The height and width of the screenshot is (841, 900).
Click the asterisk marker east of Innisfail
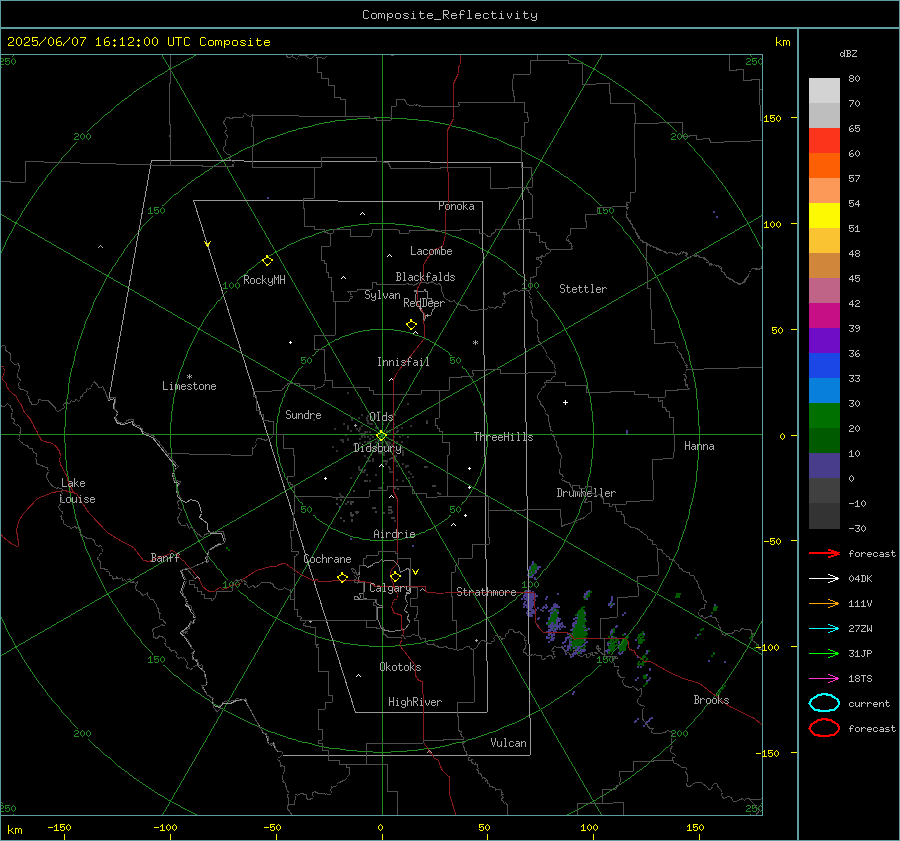click(475, 343)
